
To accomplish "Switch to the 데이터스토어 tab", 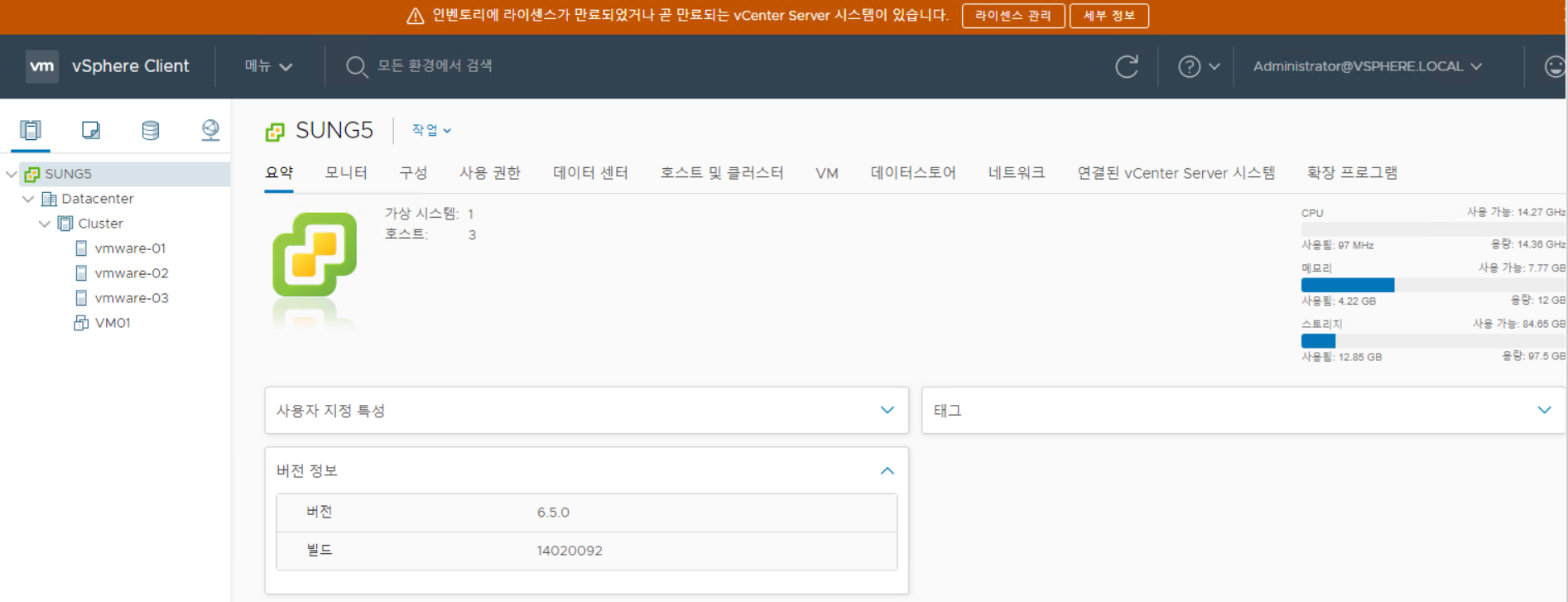I will pos(913,172).
